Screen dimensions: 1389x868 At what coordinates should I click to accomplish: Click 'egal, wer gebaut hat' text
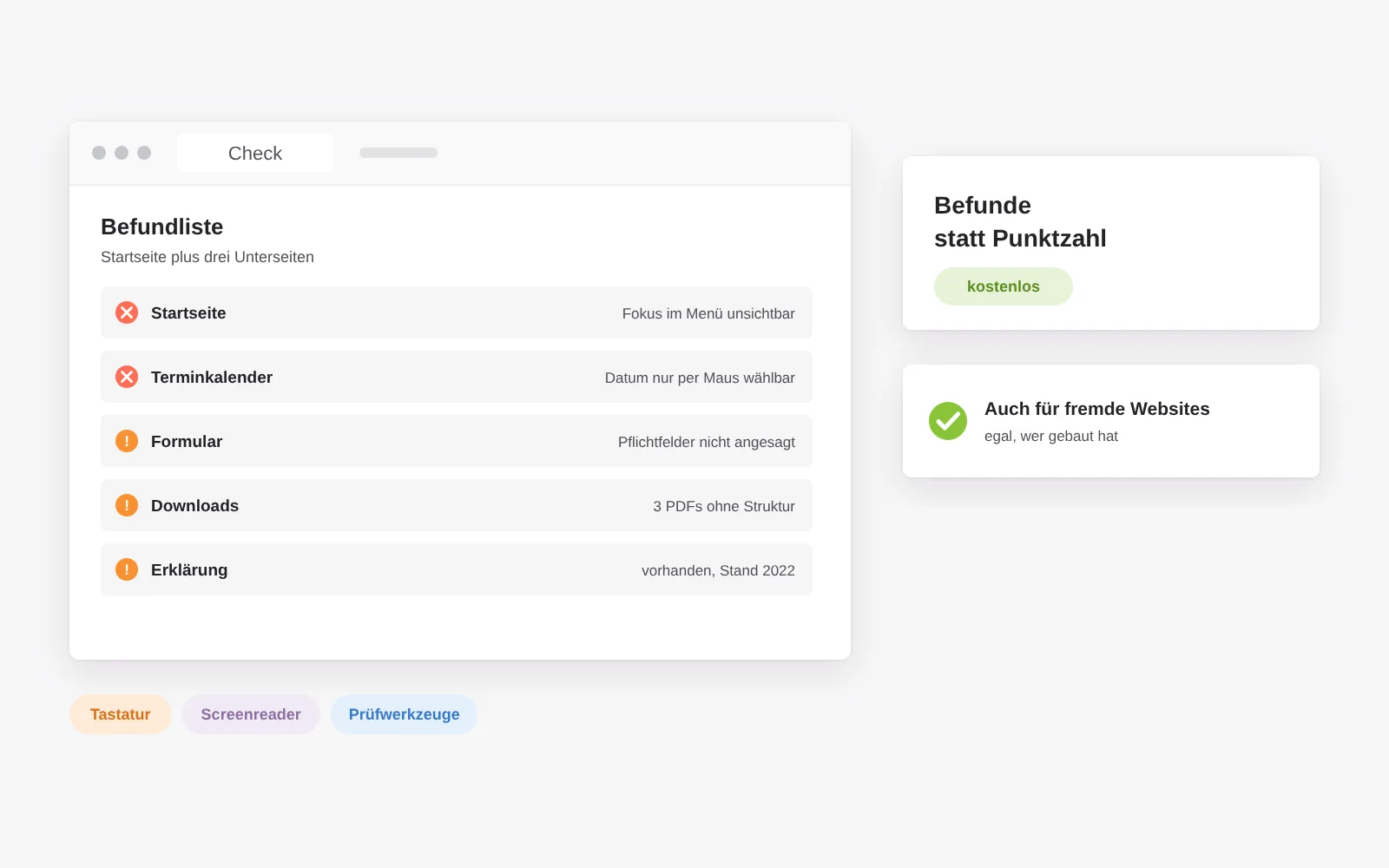pyautogui.click(x=1051, y=436)
